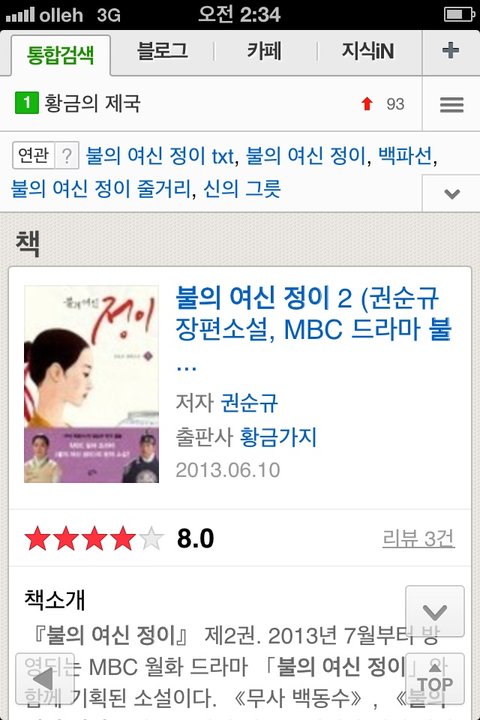The width and height of the screenshot is (480, 720).
Task: Expand the book introduction section
Action: coord(435,611)
